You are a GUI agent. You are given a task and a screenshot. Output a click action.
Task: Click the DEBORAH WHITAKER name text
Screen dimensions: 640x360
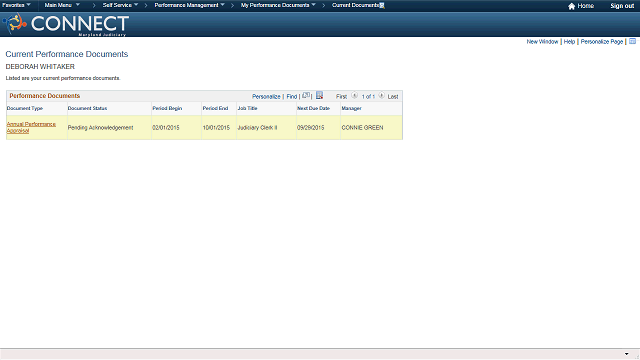pyautogui.click(x=40, y=67)
